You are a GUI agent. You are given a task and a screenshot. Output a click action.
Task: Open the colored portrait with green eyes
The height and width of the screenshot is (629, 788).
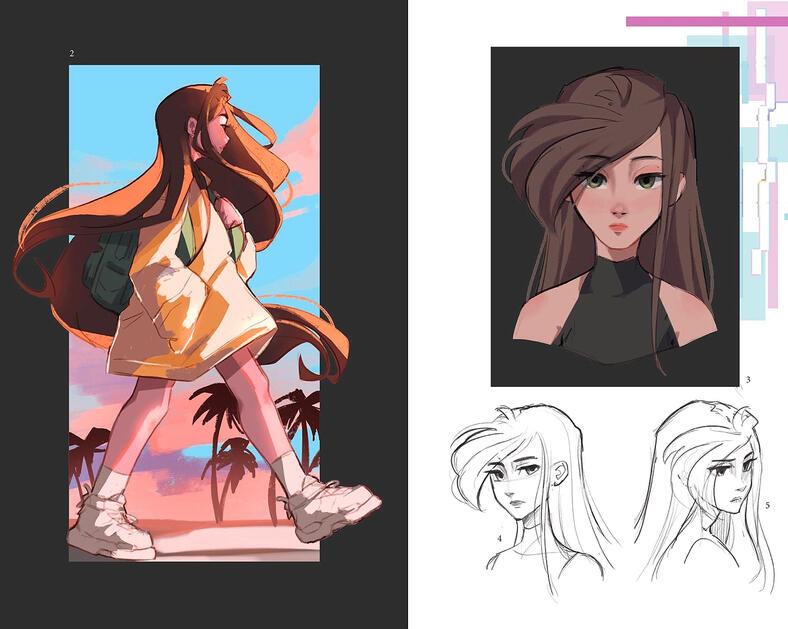click(614, 215)
